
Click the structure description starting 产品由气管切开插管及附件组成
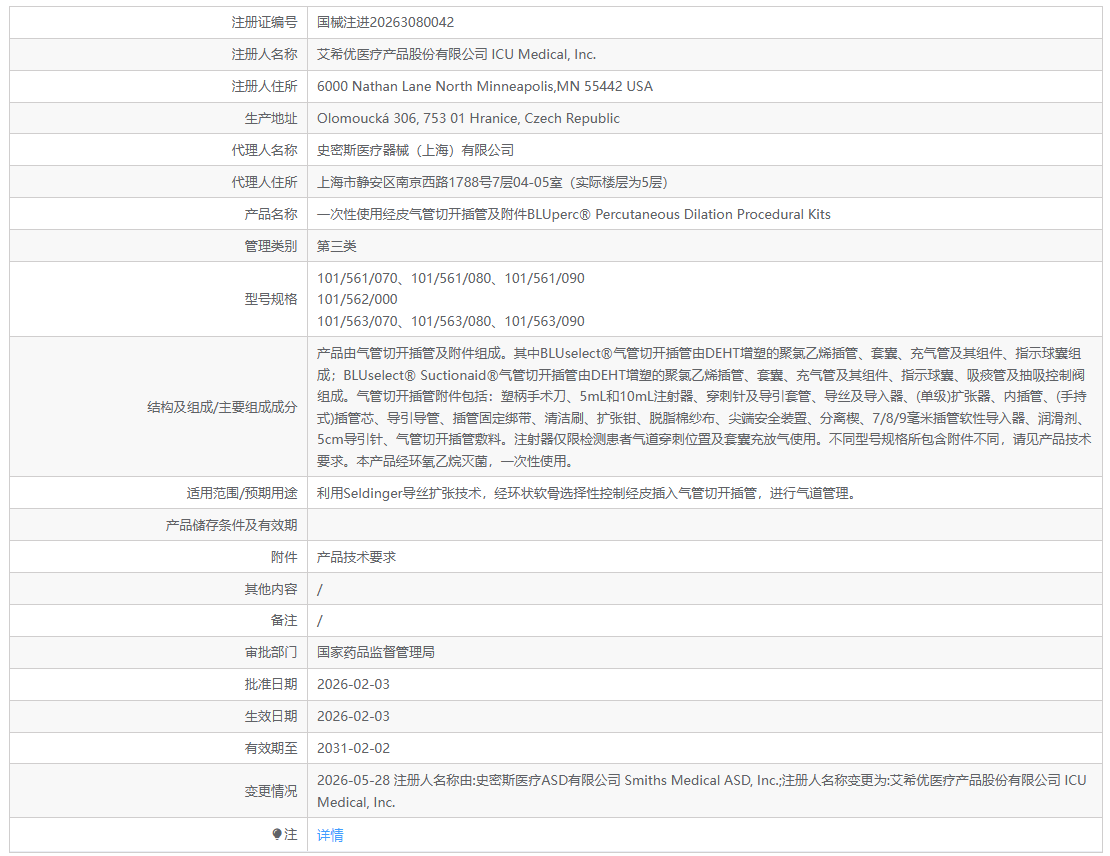pyautogui.click(x=704, y=407)
